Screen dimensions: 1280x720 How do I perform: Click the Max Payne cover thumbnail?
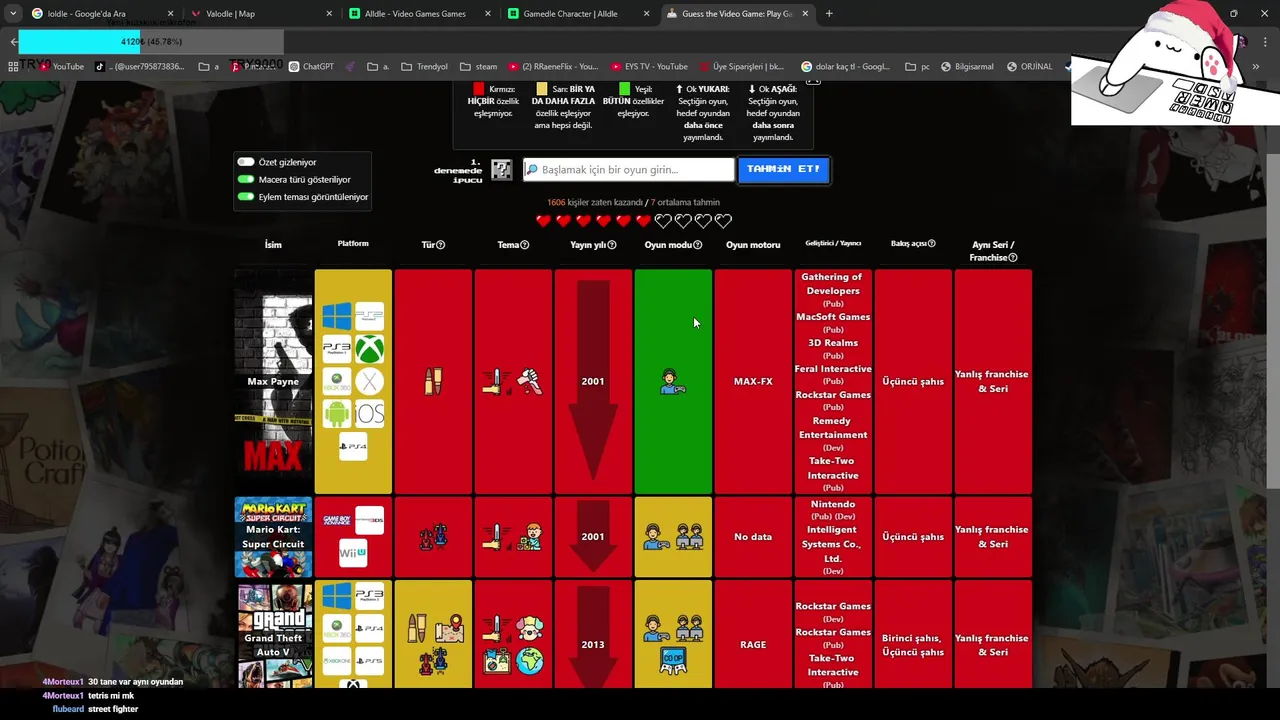click(x=273, y=381)
